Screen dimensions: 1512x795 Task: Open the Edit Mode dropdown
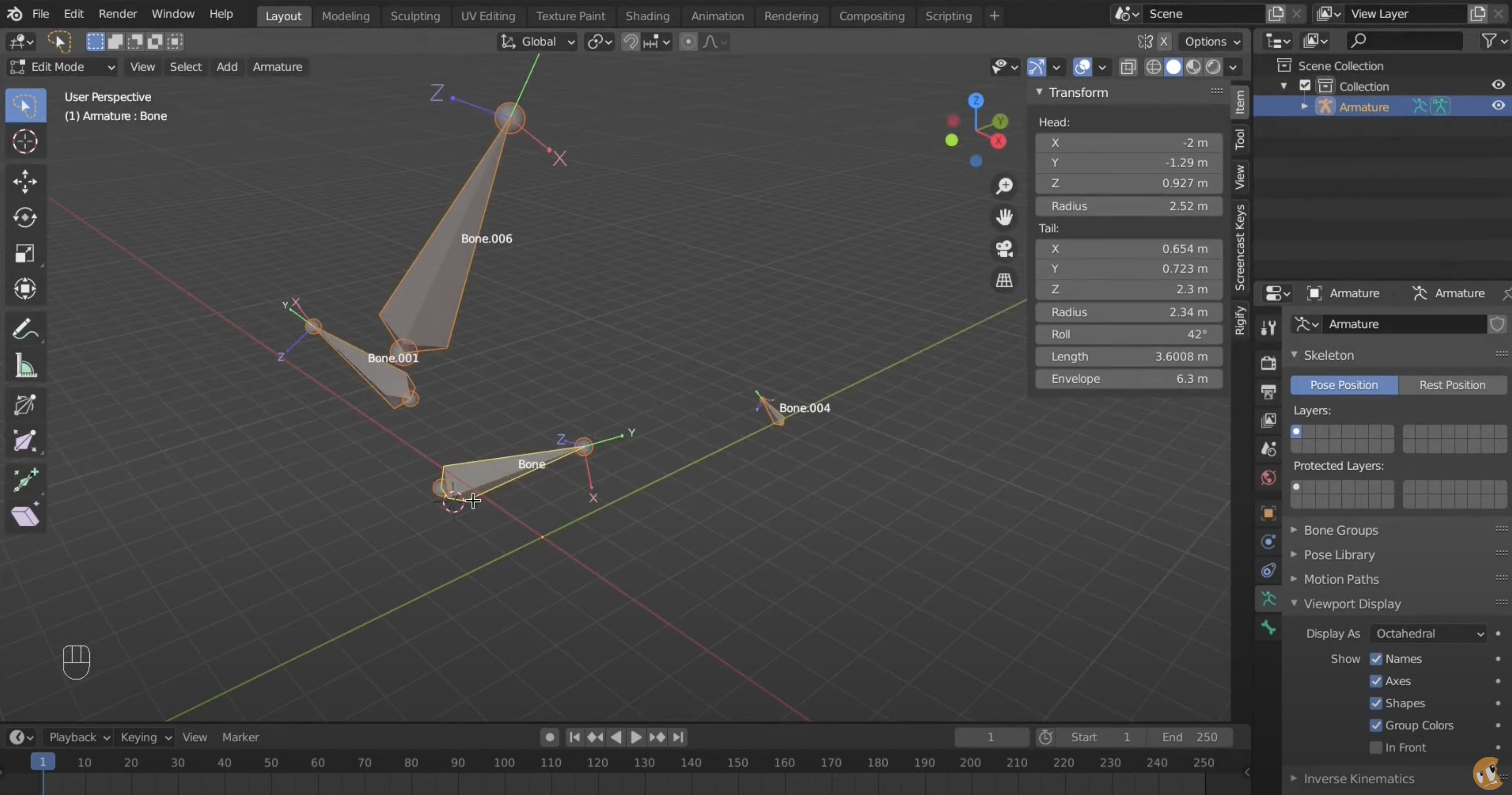click(x=61, y=67)
